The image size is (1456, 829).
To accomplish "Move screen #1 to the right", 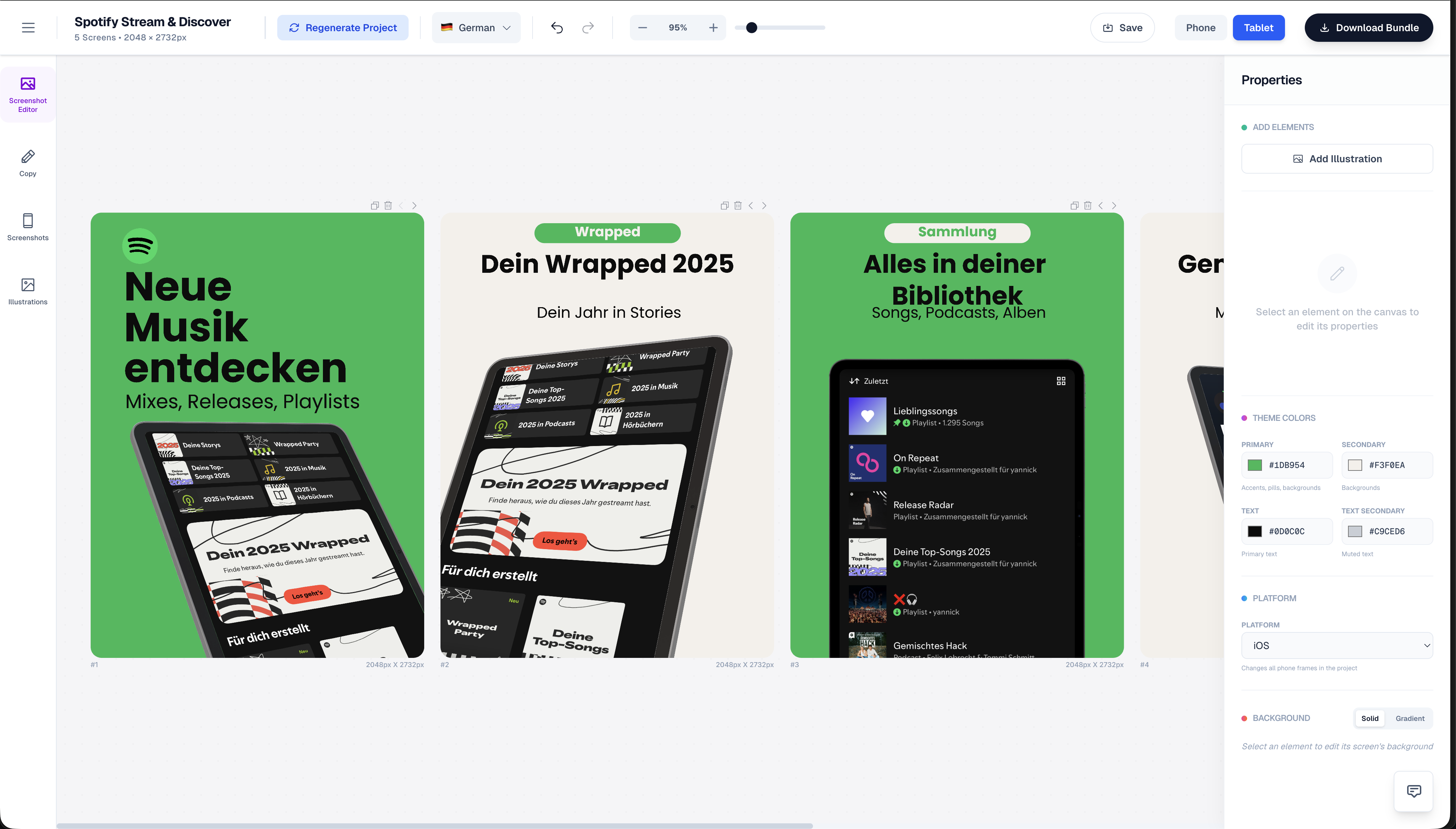I will pos(414,205).
